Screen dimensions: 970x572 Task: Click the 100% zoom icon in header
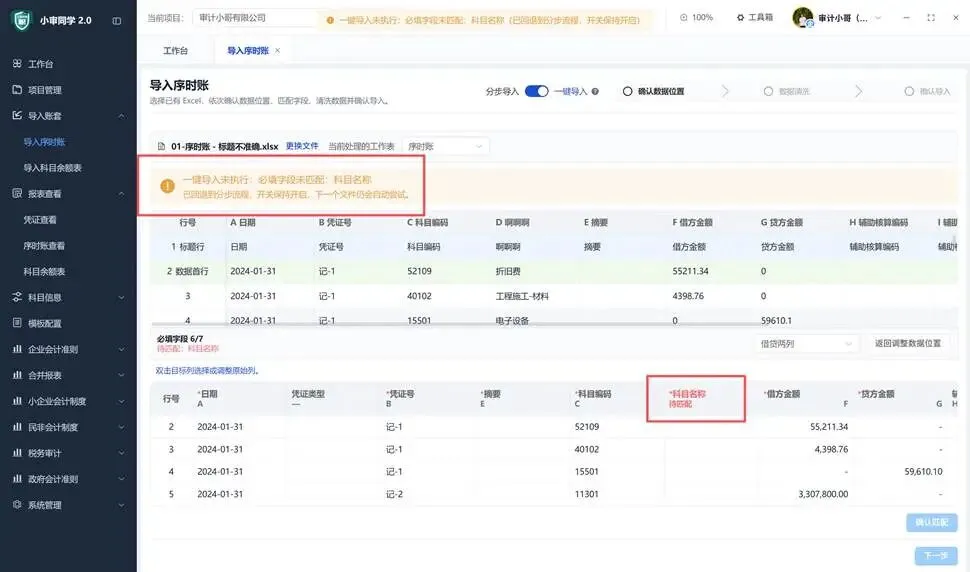[684, 17]
